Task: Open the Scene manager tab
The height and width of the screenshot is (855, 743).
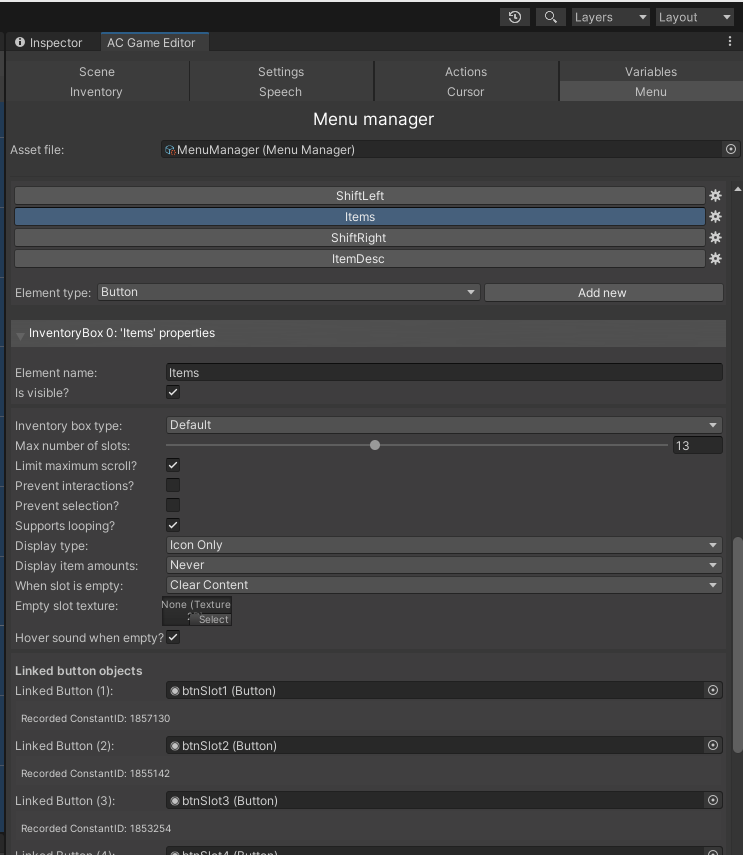Action: pyautogui.click(x=96, y=71)
